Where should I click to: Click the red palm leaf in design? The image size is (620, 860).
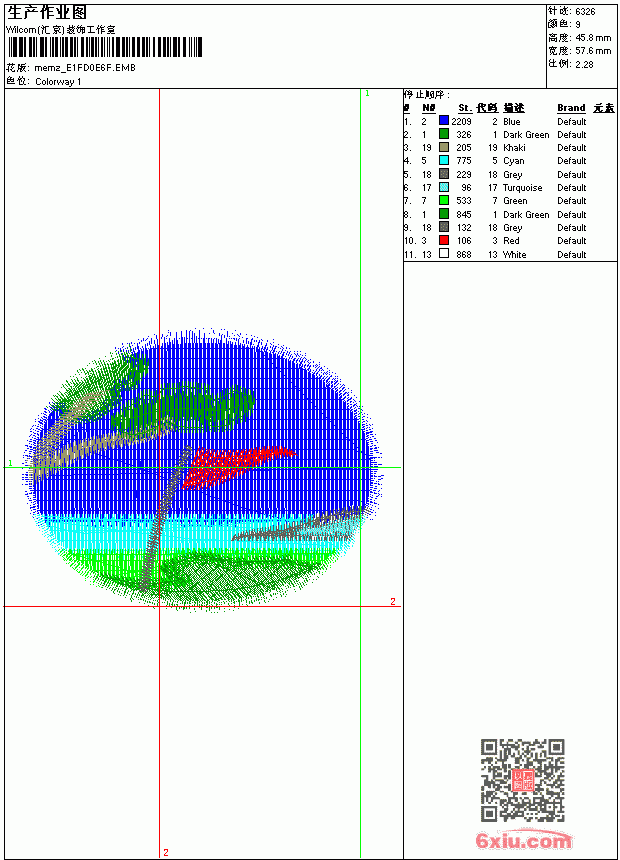point(236,465)
